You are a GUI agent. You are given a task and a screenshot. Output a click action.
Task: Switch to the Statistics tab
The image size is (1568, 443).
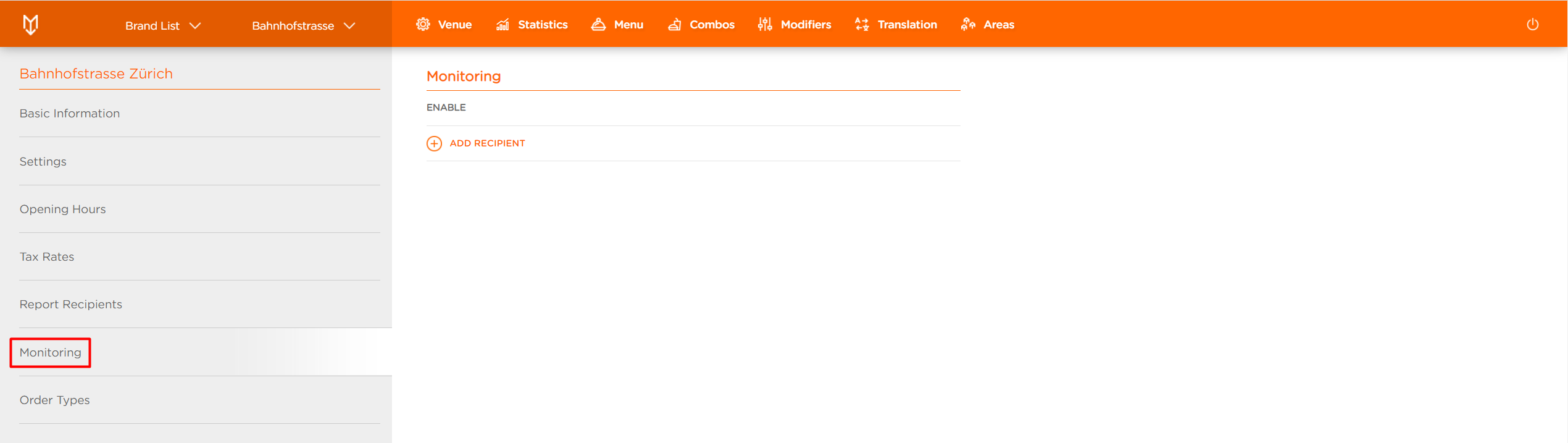coord(532,25)
